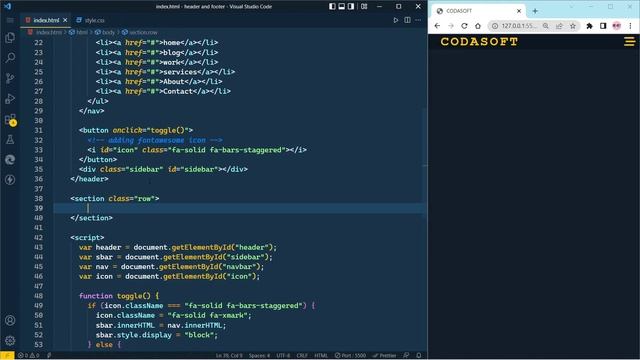Toggle the primary side bar layout
Viewport: 640px width, 360px height.
[332, 7]
